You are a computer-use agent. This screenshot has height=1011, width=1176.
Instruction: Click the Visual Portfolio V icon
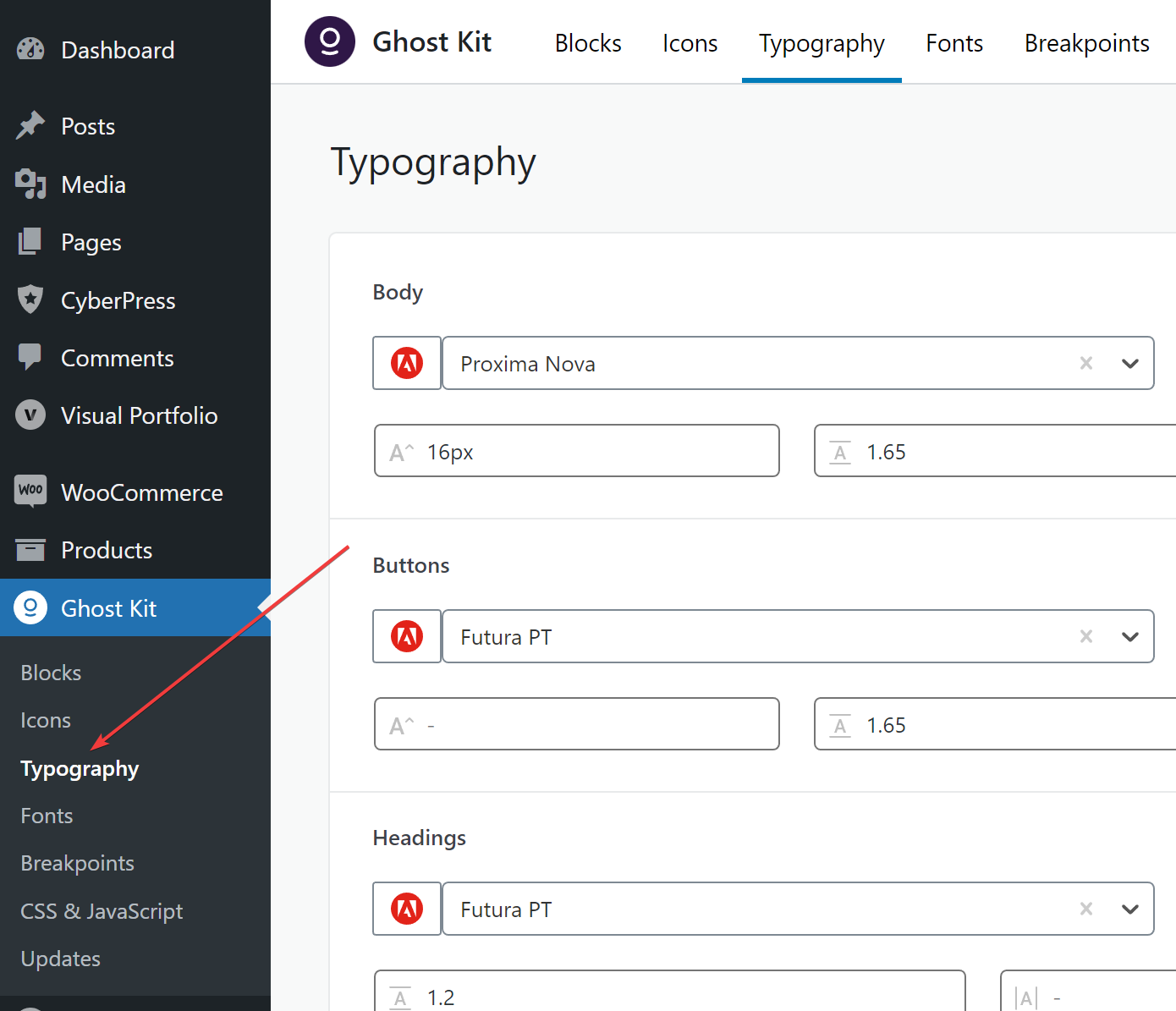[x=30, y=415]
